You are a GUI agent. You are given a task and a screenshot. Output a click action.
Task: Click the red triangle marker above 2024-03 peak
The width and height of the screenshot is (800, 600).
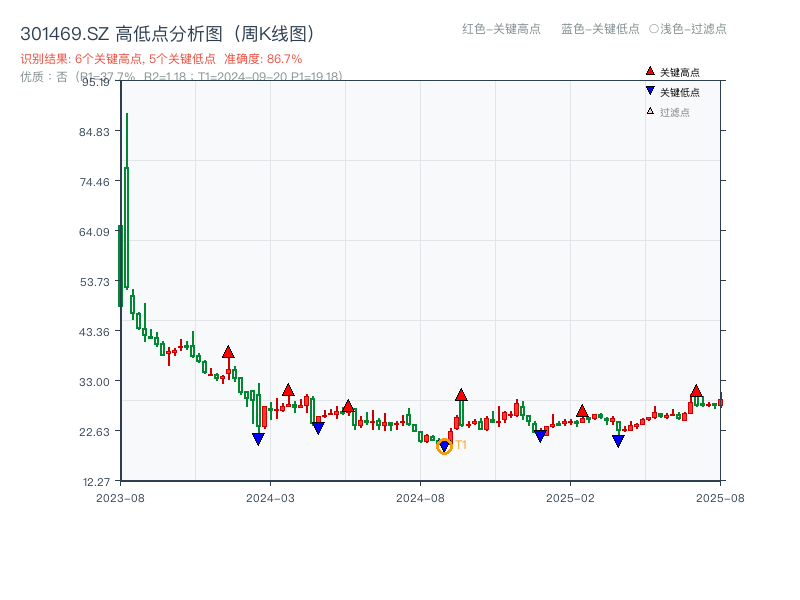point(288,389)
